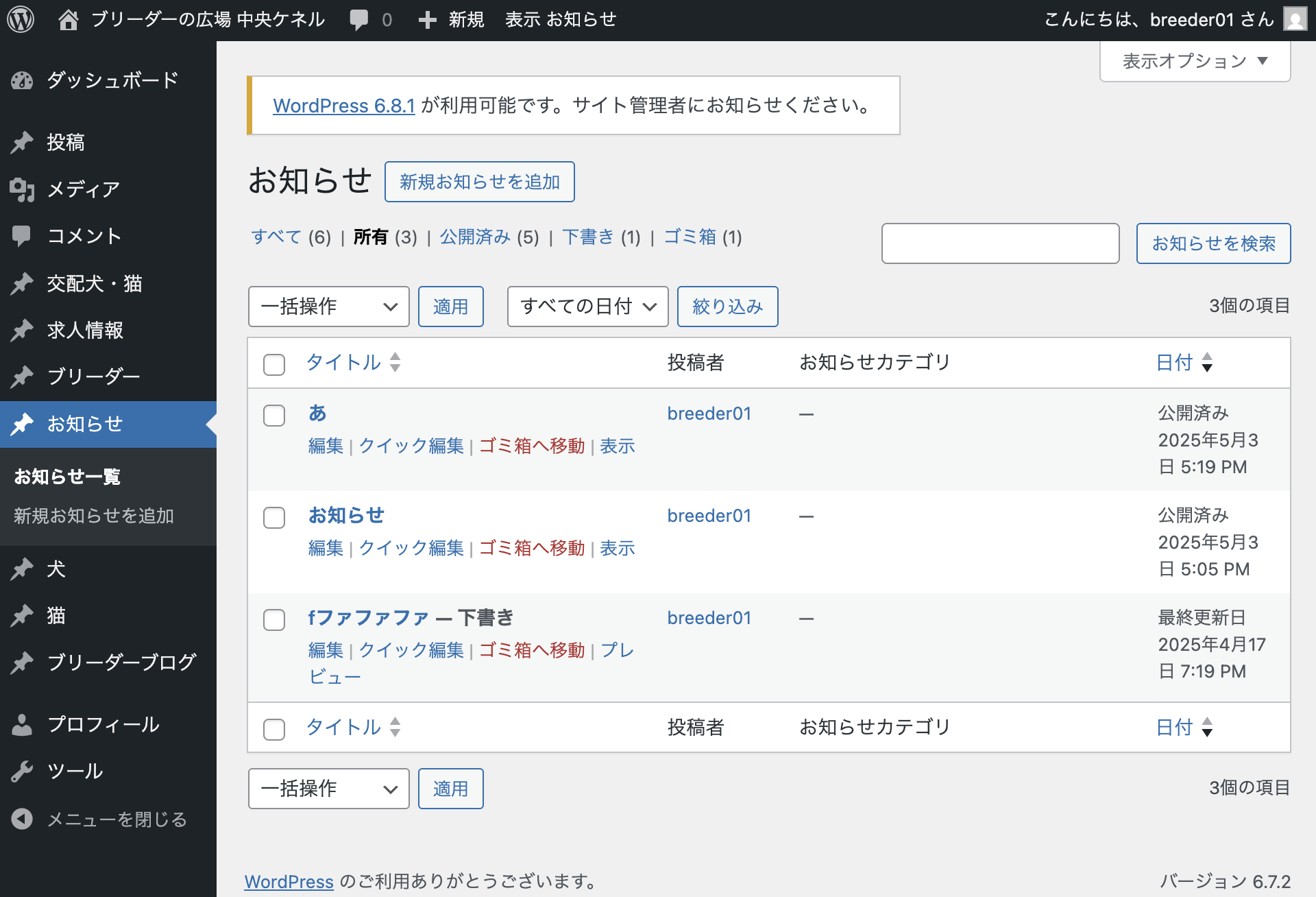This screenshot has width=1316, height=897.
Task: Filter by ゴミ箱 (1) posts
Action: [703, 237]
